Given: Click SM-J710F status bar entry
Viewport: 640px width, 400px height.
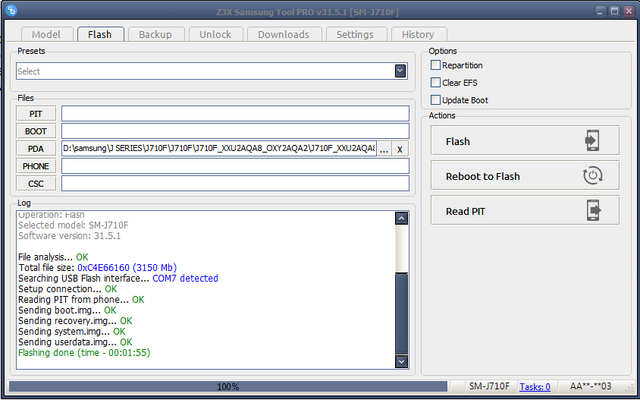Looking at the screenshot, I should (x=489, y=386).
